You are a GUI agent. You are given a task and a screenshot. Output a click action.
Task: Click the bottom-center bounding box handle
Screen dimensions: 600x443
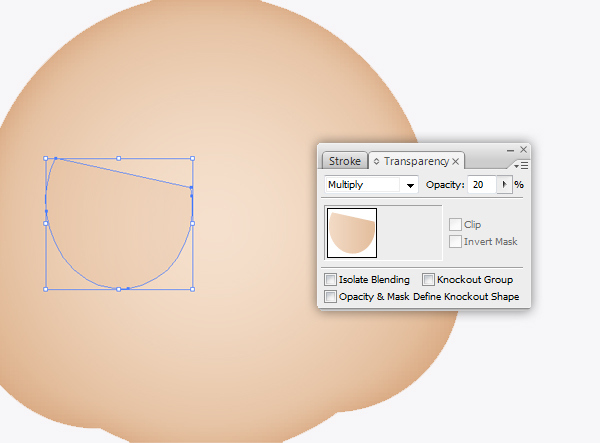tap(119, 289)
